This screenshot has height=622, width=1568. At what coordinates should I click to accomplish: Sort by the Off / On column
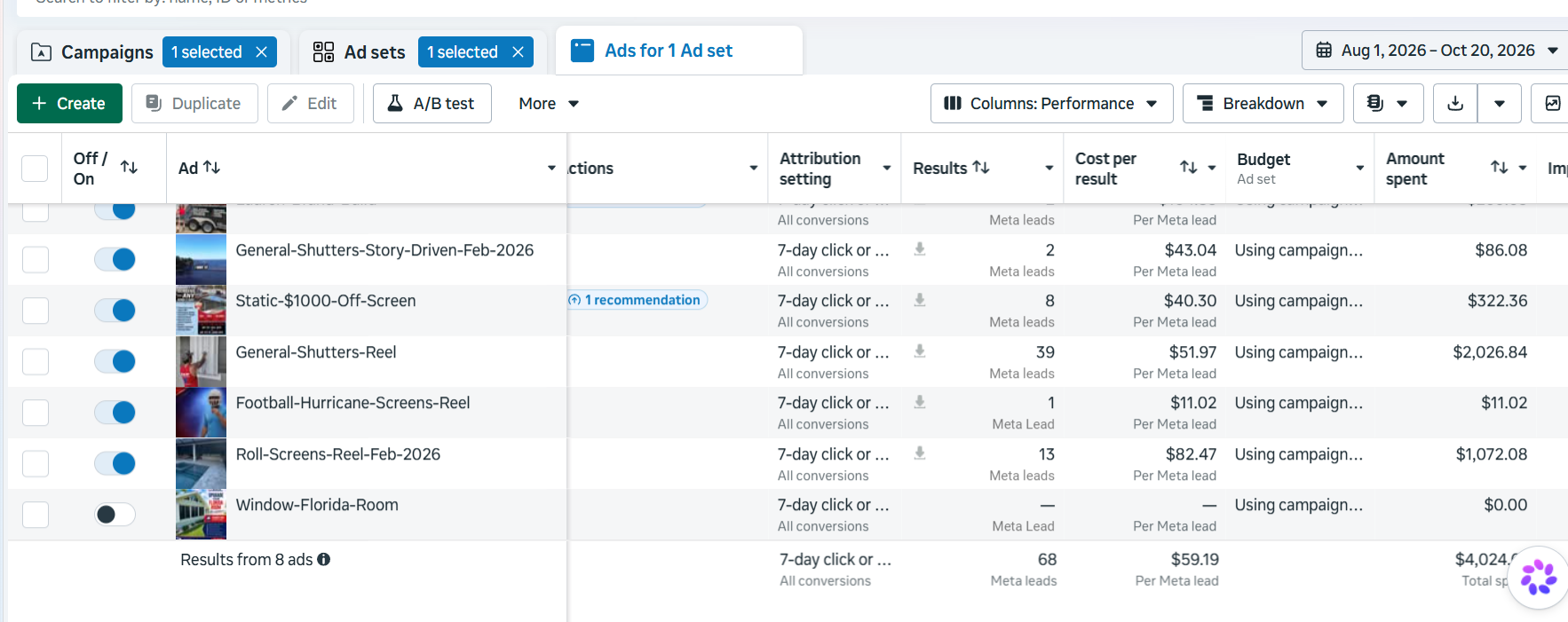tap(129, 167)
